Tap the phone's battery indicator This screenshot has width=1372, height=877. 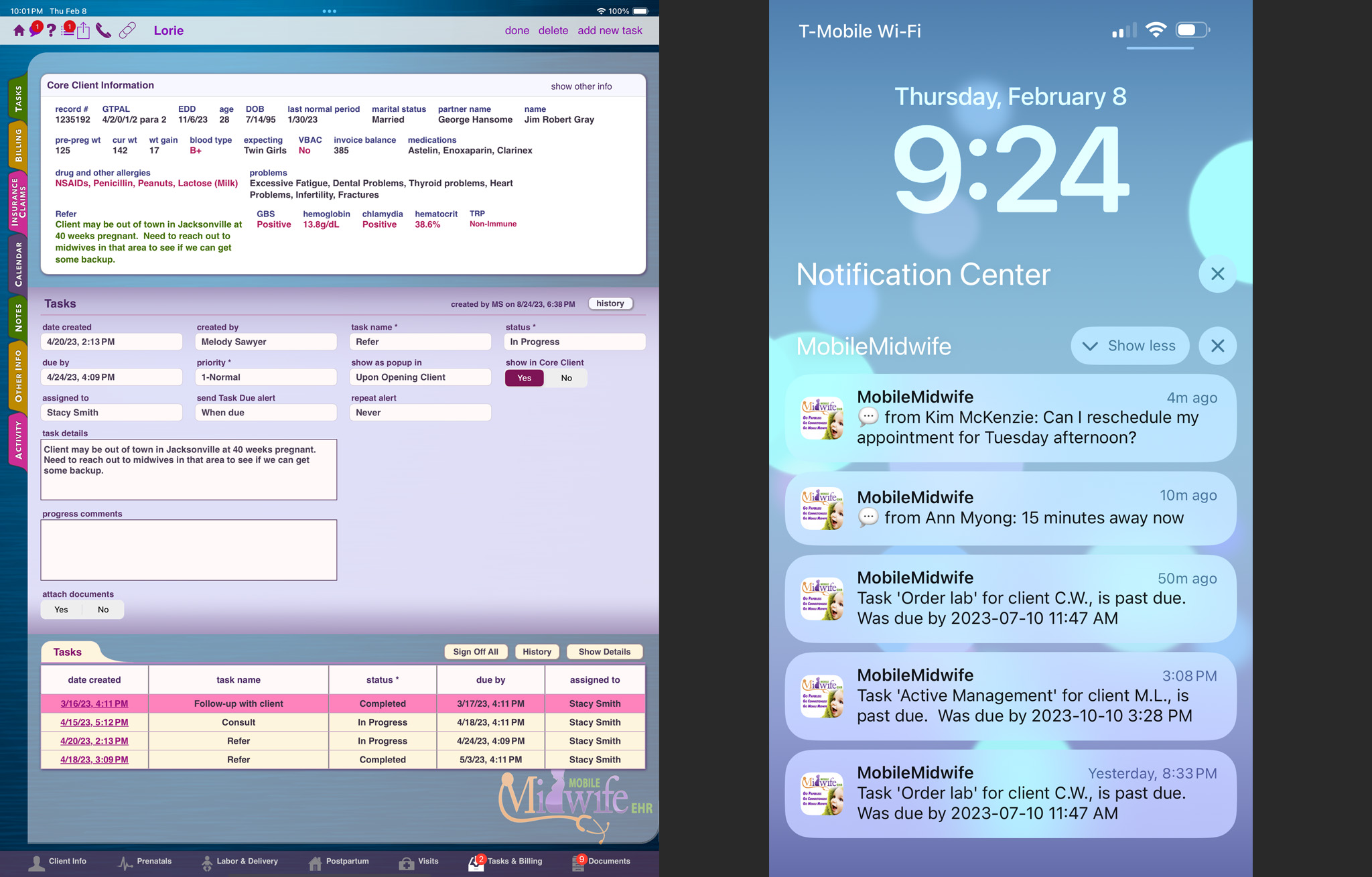[1192, 30]
